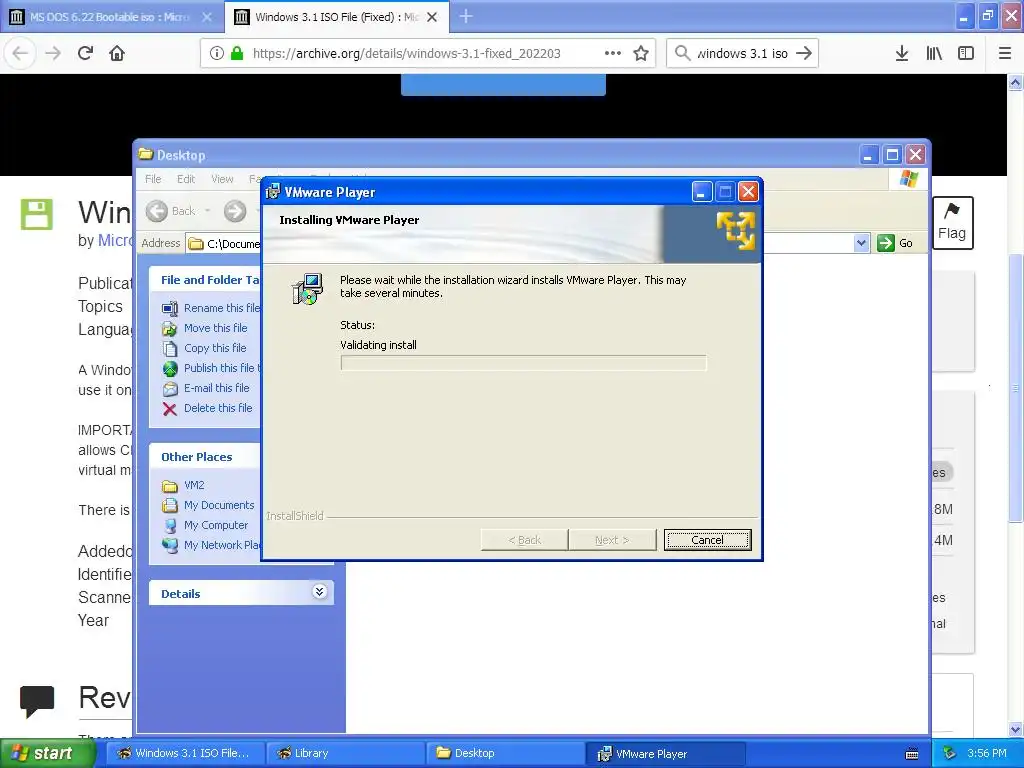
Task: Switch to VMware Player taskbar button
Action: click(x=665, y=754)
